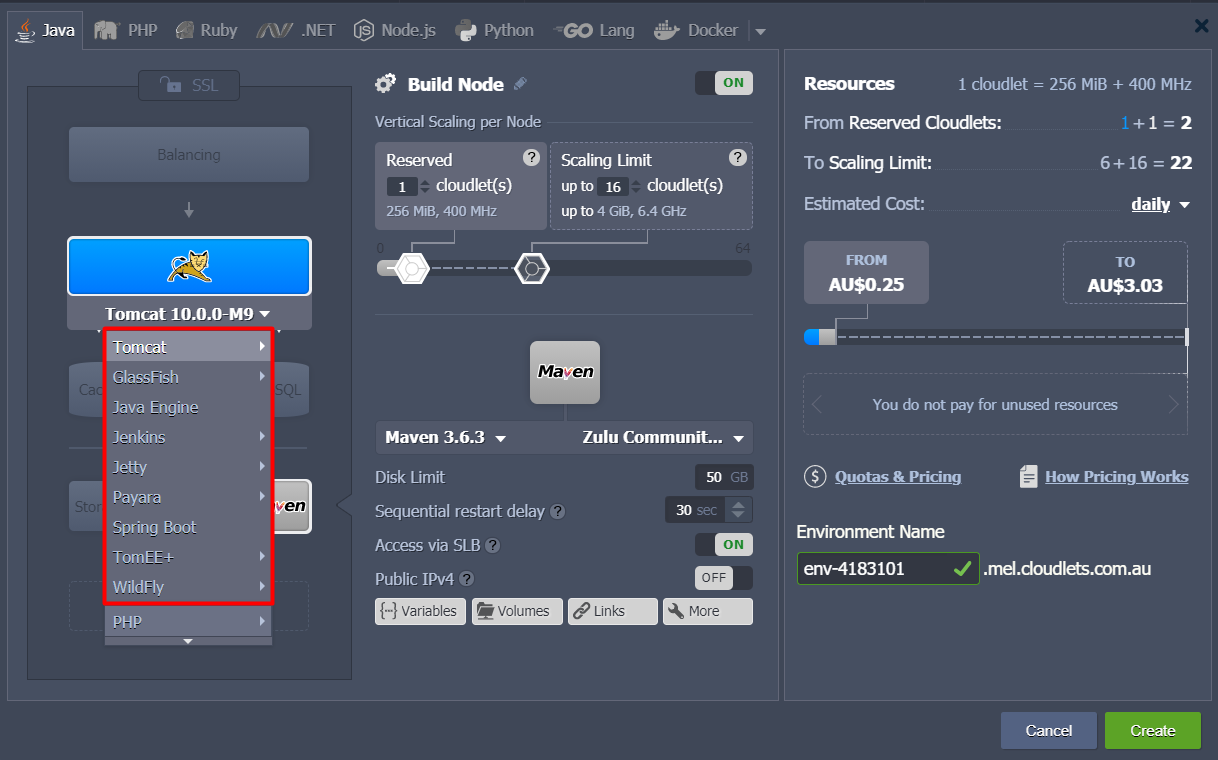This screenshot has width=1218, height=760.
Task: Choose Spring Boot from the list
Action: pyautogui.click(x=188, y=527)
